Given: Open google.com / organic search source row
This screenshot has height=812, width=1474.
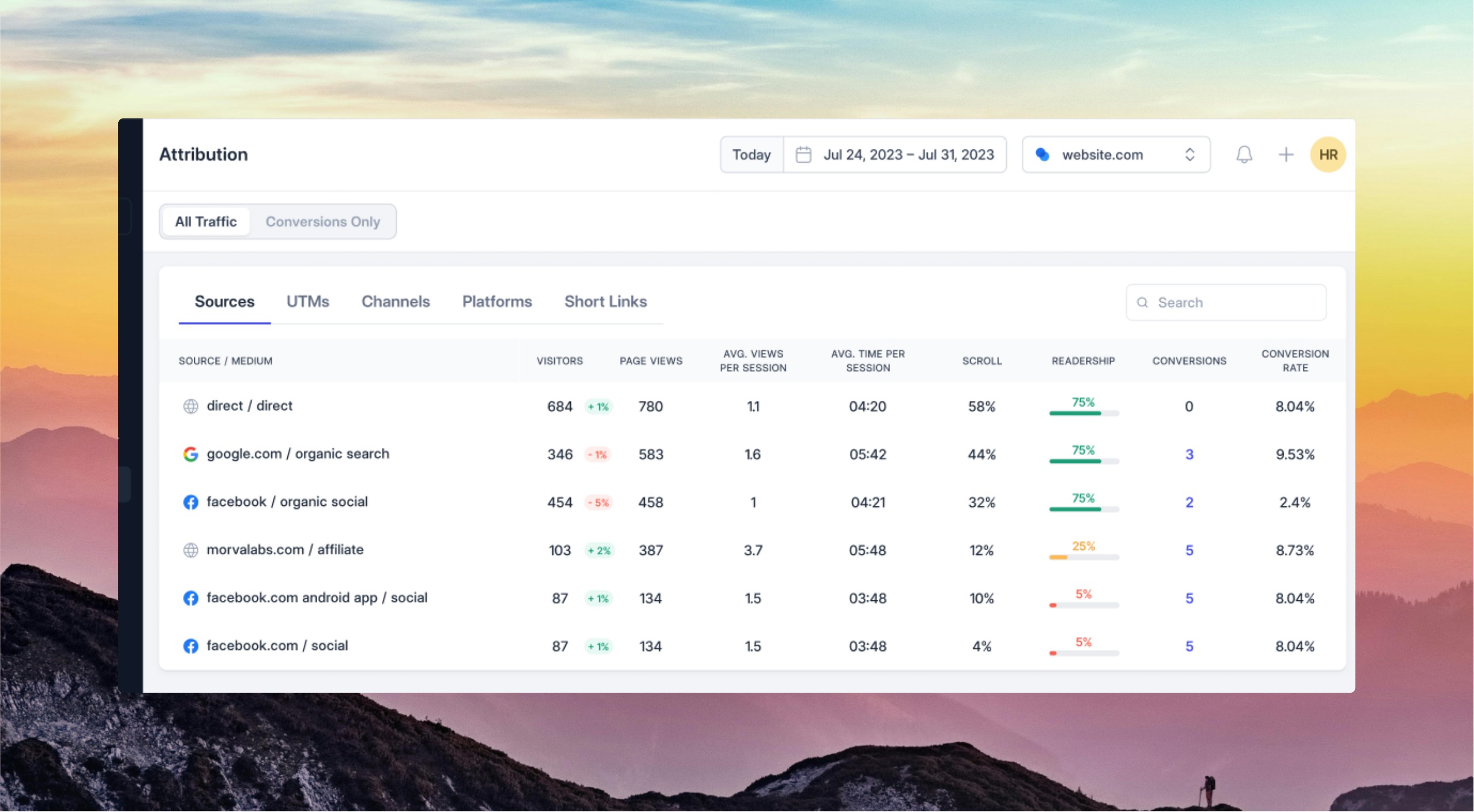Looking at the screenshot, I should (x=298, y=454).
